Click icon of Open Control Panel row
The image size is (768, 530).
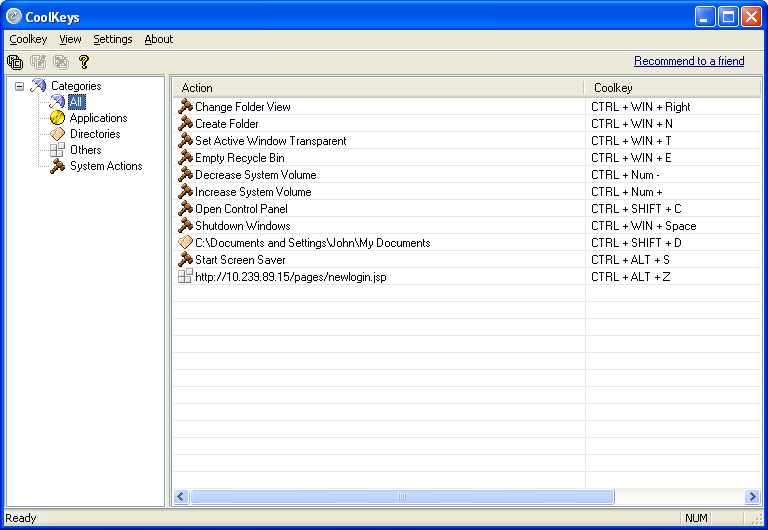[185, 209]
